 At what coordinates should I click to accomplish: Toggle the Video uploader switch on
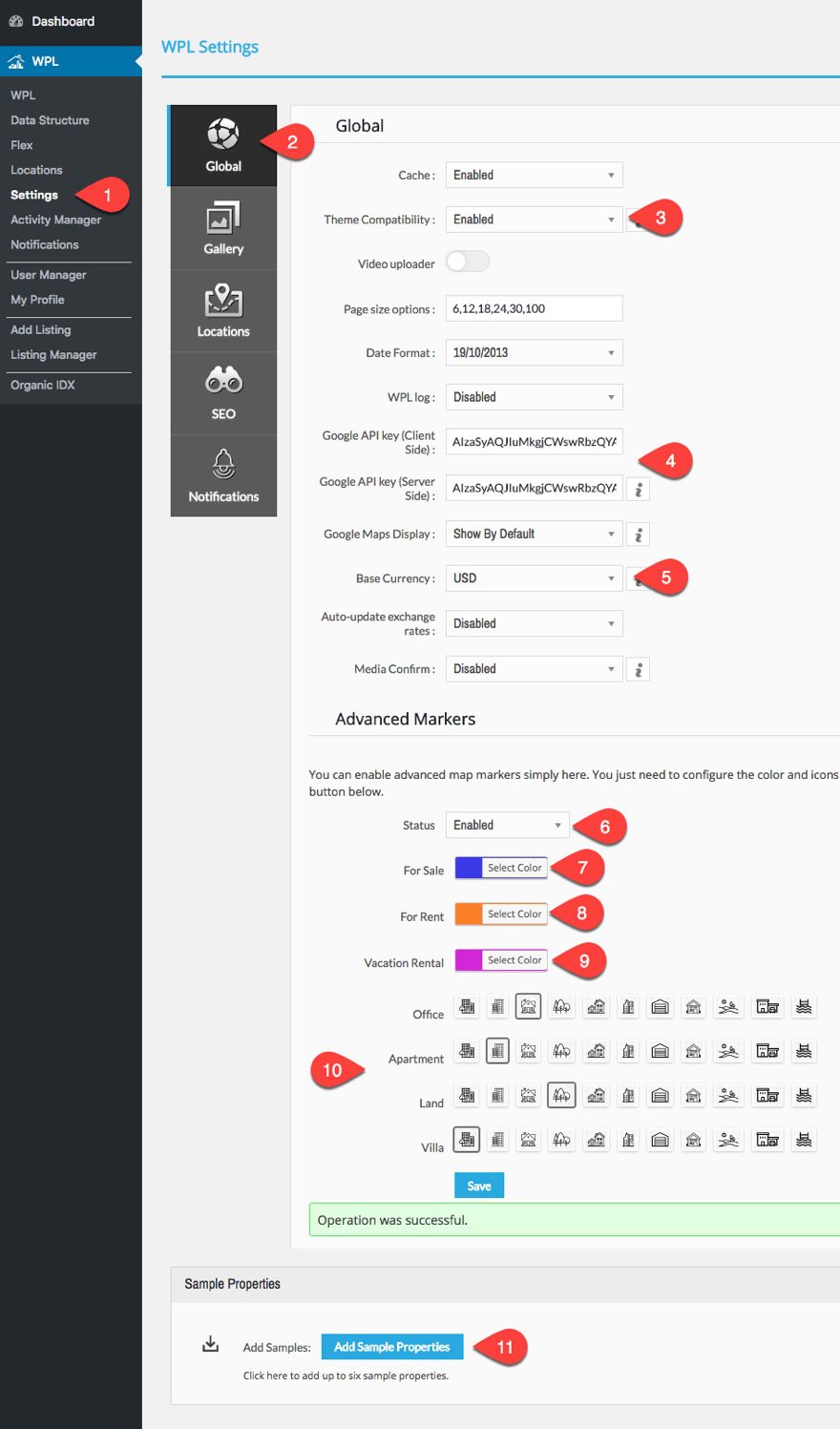point(467,261)
